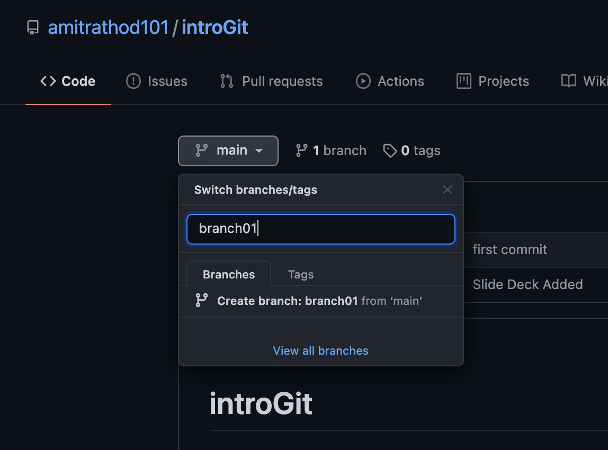Screen dimensions: 608x450
Task: Open the main branch dropdown button
Action: (x=228, y=151)
